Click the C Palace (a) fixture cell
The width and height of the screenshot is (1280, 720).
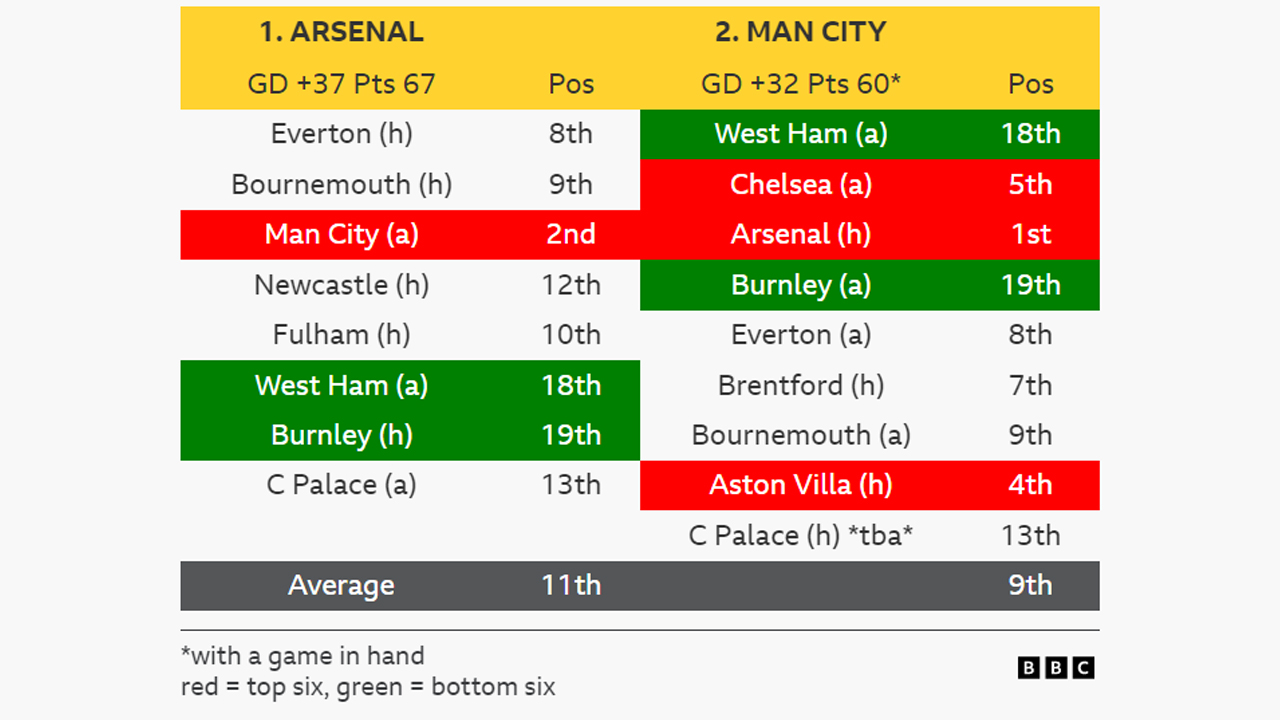tap(341, 485)
